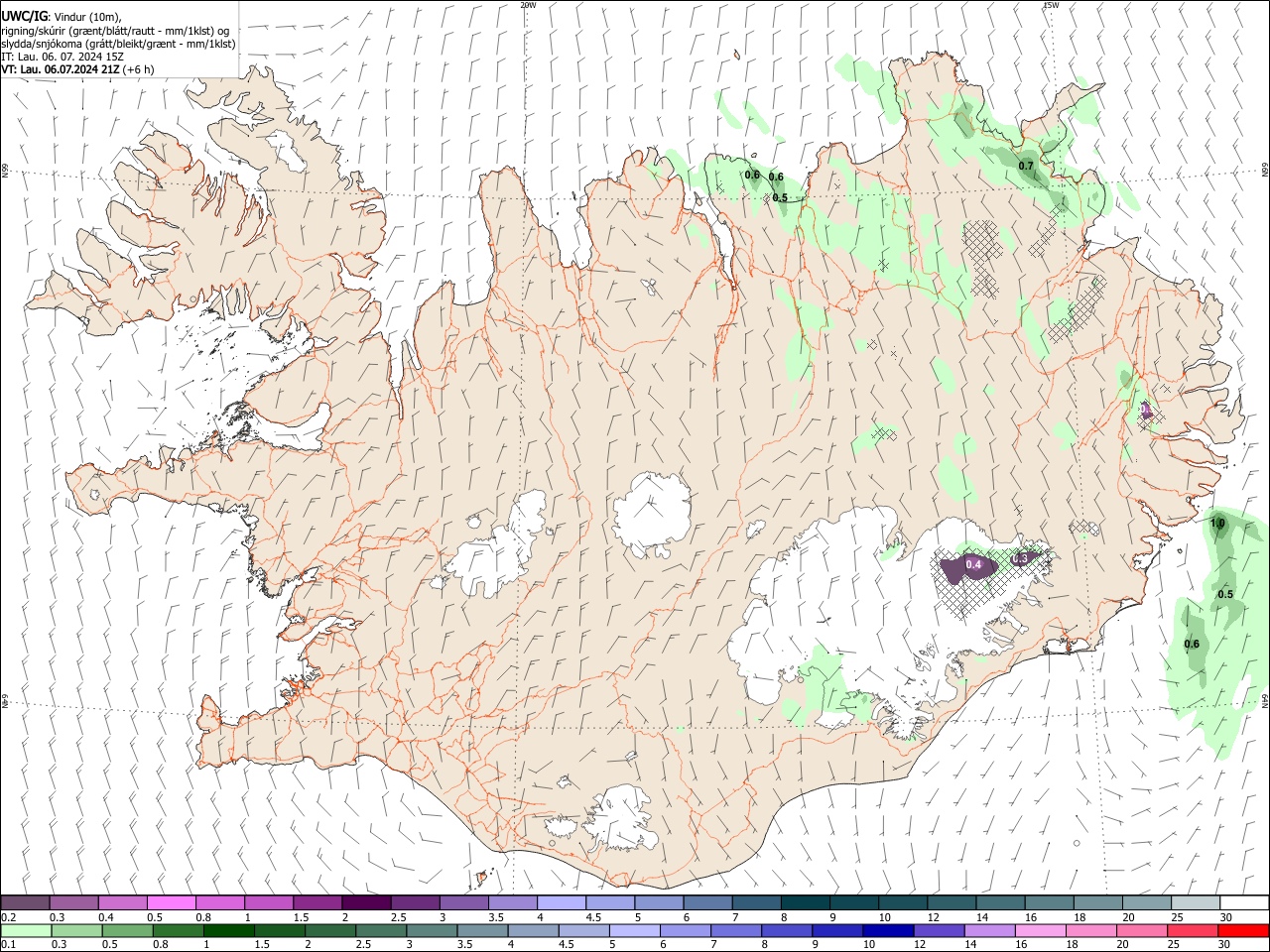Click the 0.6 value in the offshore eastern rain band

pos(1192,644)
